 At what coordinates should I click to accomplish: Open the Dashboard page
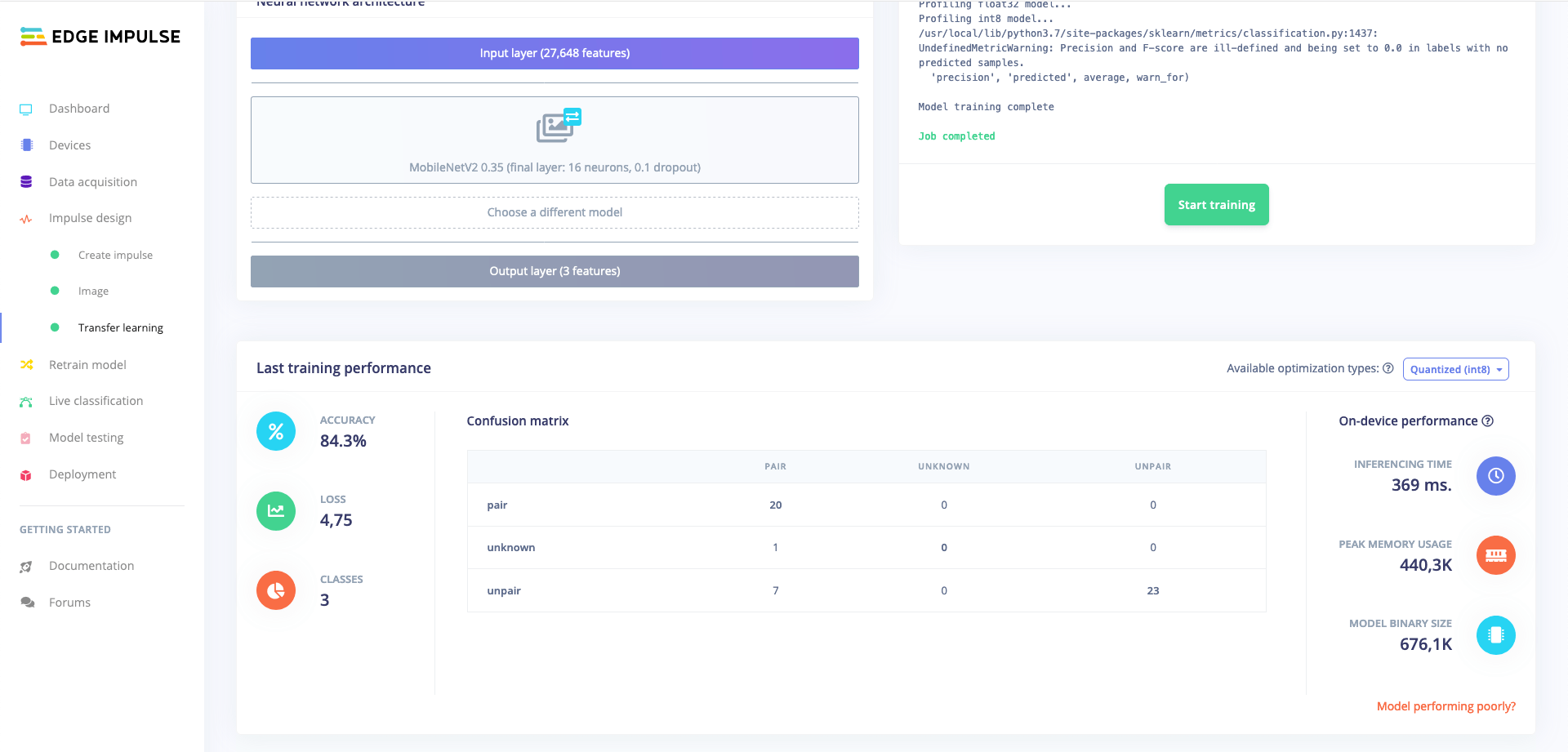point(78,109)
